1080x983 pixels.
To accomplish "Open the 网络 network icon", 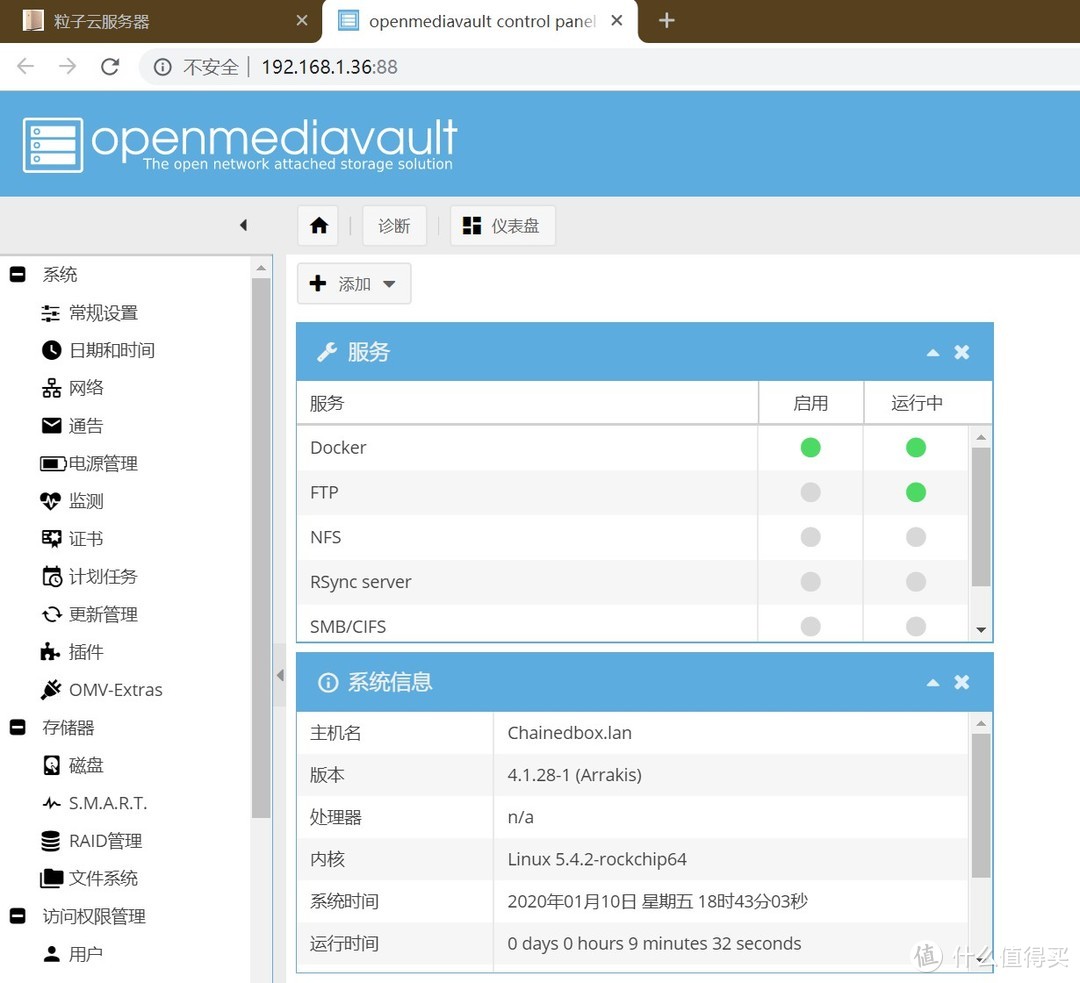I will (x=51, y=389).
